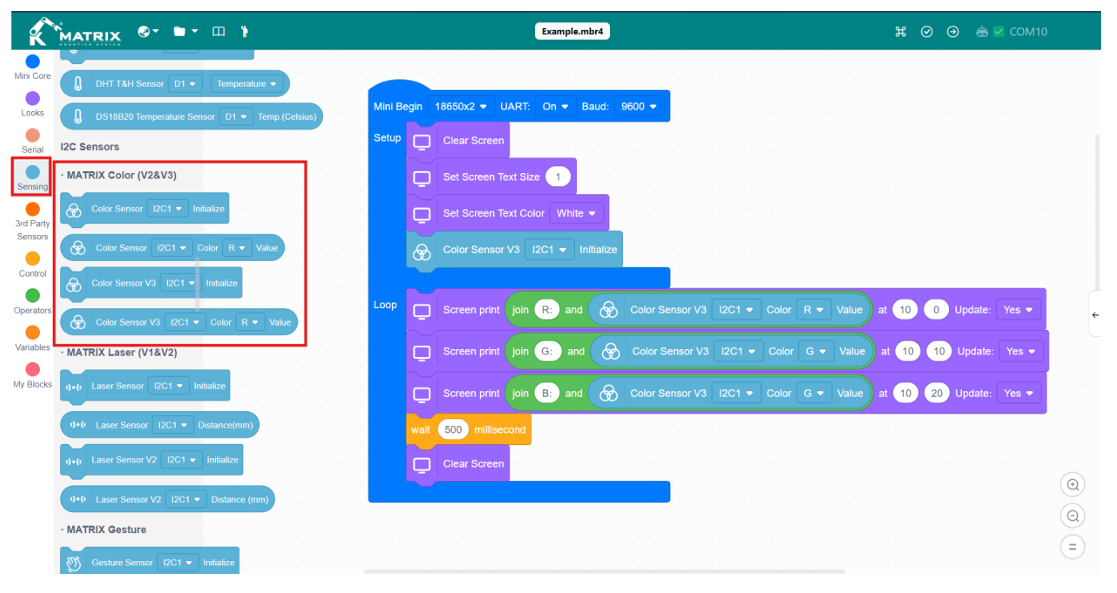Open the My Blocks category
The image size is (1117, 593).
click(x=33, y=376)
